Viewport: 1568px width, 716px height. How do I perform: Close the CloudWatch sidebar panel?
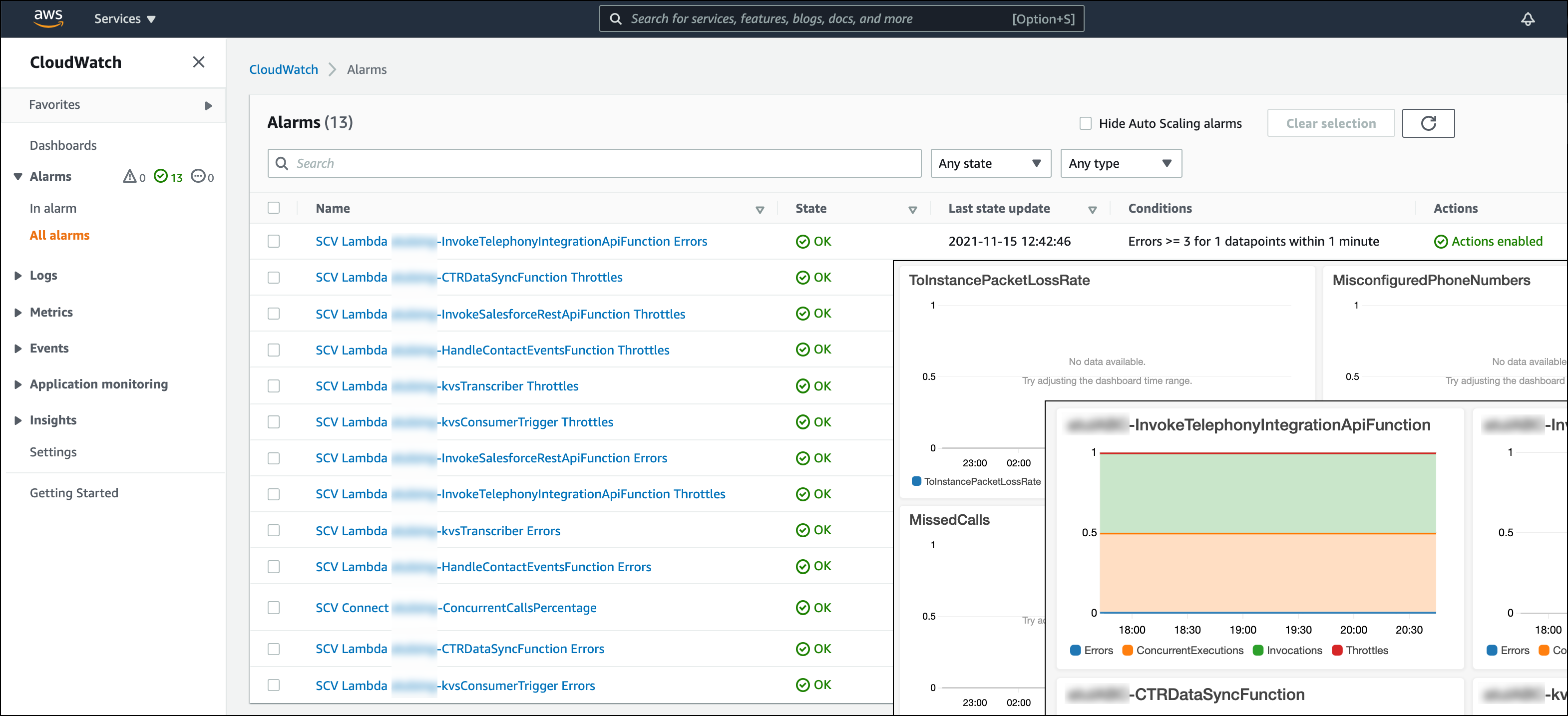coord(198,62)
